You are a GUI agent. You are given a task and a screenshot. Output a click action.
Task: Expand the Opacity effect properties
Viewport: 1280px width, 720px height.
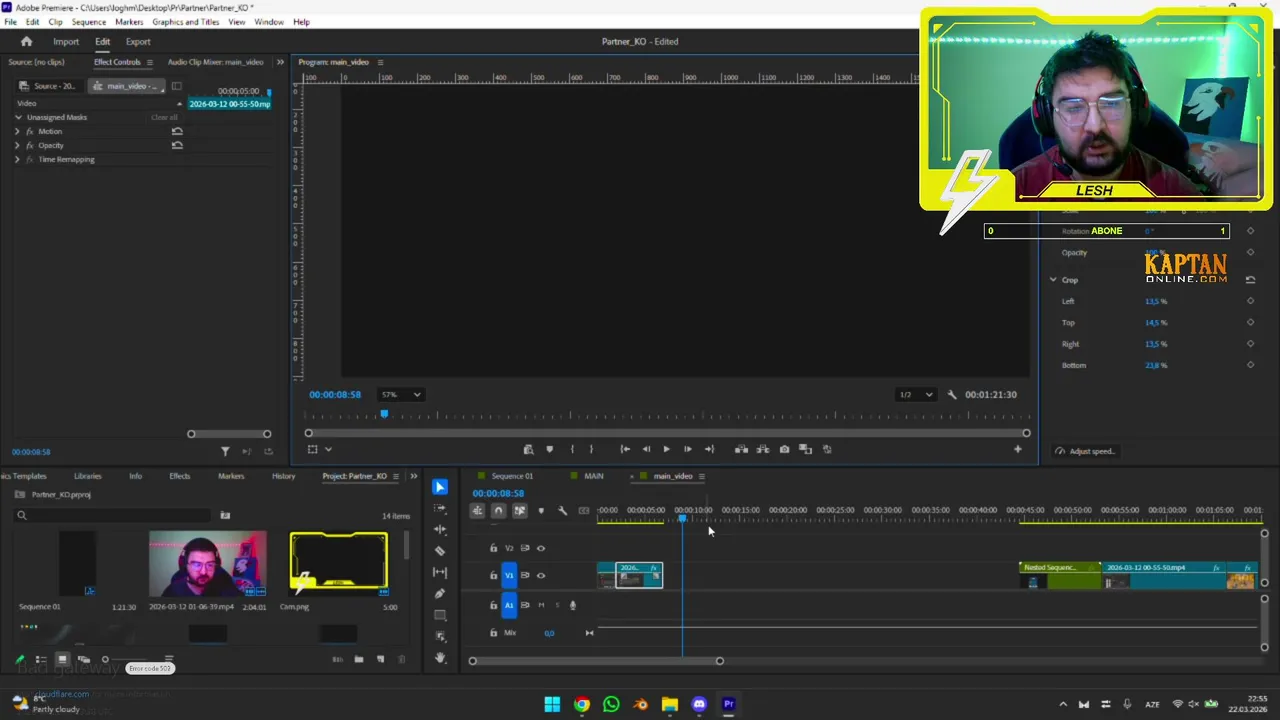pyautogui.click(x=17, y=145)
